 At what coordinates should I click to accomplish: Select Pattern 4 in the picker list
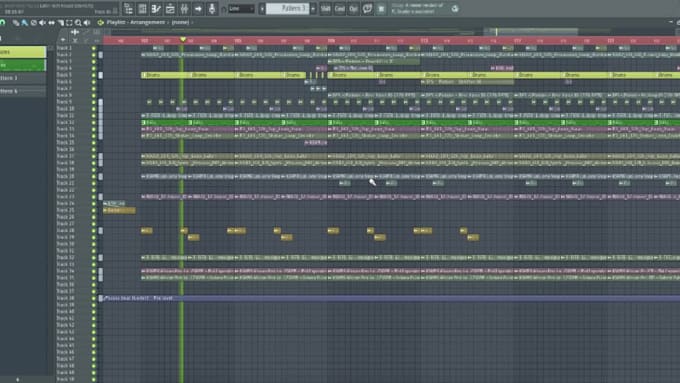(23, 92)
